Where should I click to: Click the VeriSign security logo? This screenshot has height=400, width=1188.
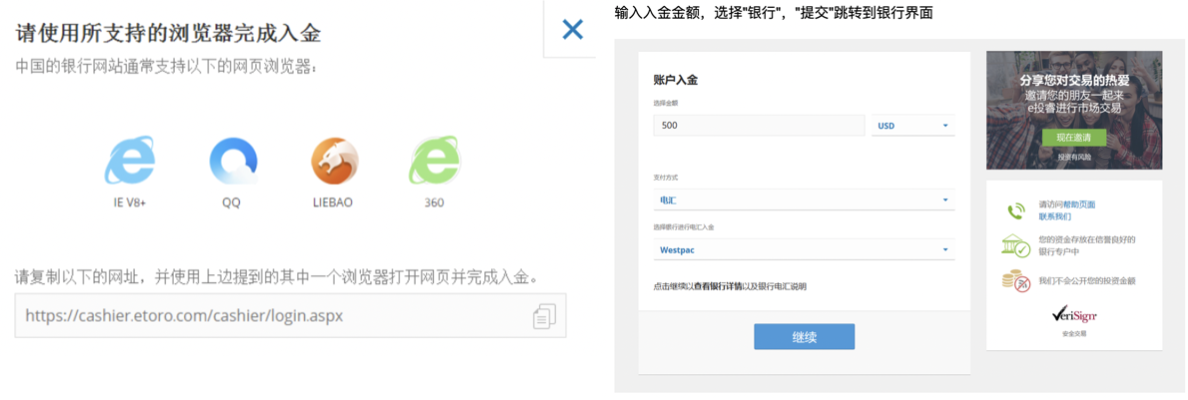(x=1074, y=315)
